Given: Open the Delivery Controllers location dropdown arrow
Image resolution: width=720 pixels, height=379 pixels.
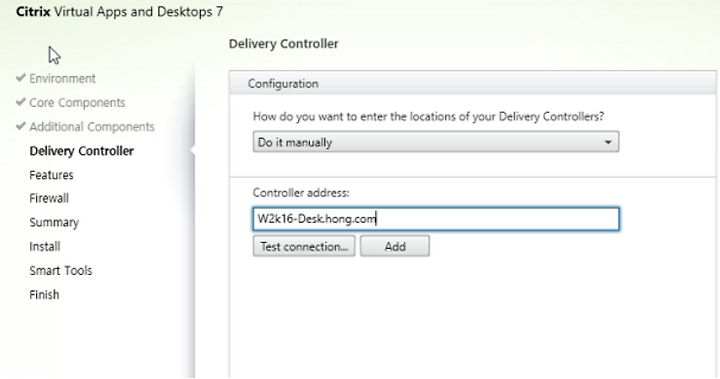Looking at the screenshot, I should [608, 142].
